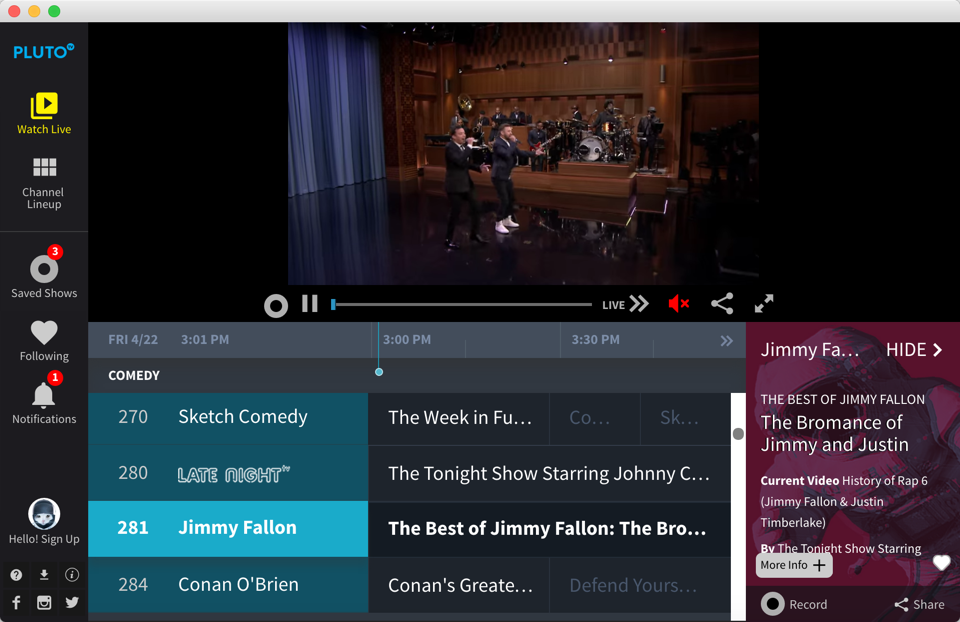Select channel 270 Sketch Comedy
The image size is (960, 622).
pos(228,418)
